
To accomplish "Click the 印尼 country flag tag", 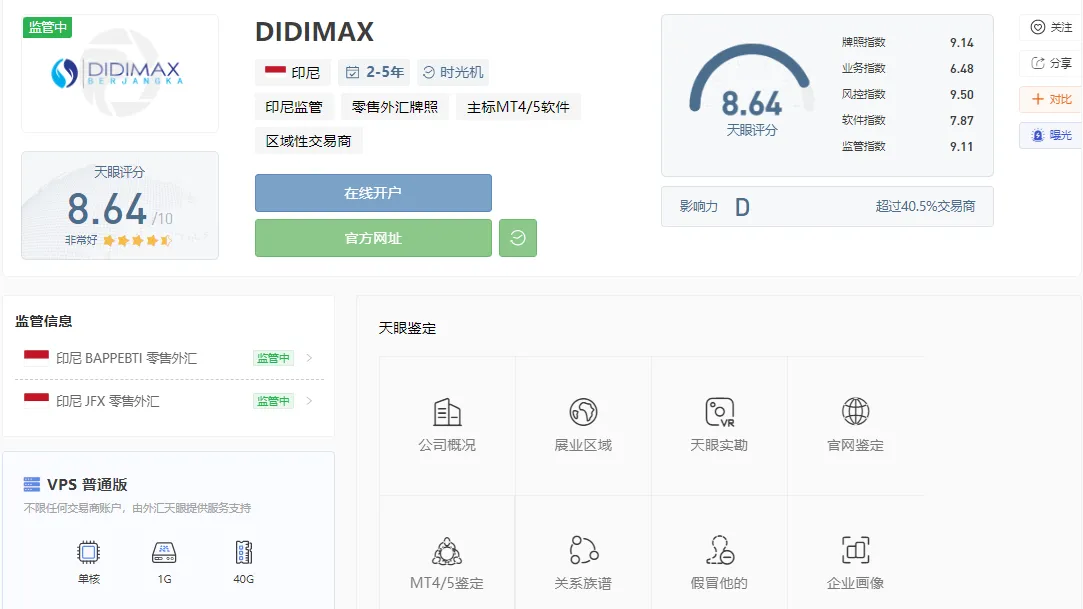I will [292, 72].
